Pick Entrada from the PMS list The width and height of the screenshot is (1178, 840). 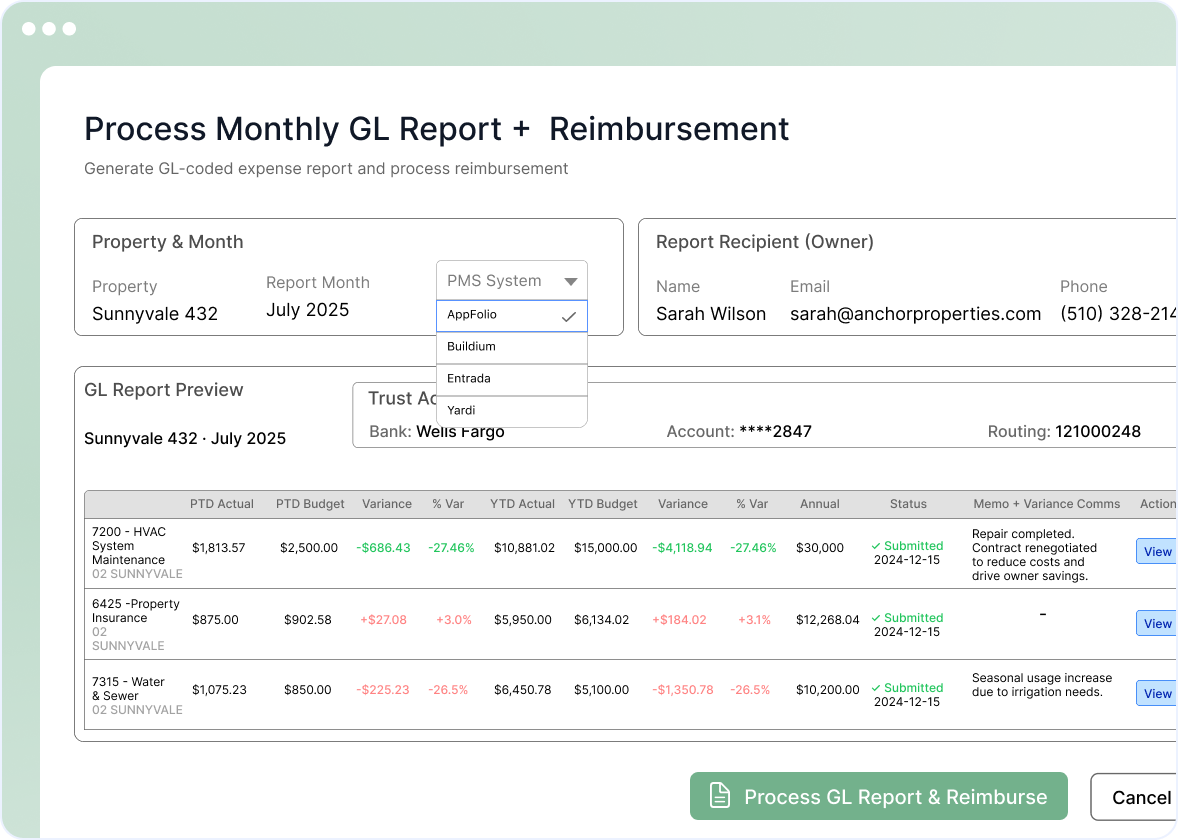tap(512, 379)
